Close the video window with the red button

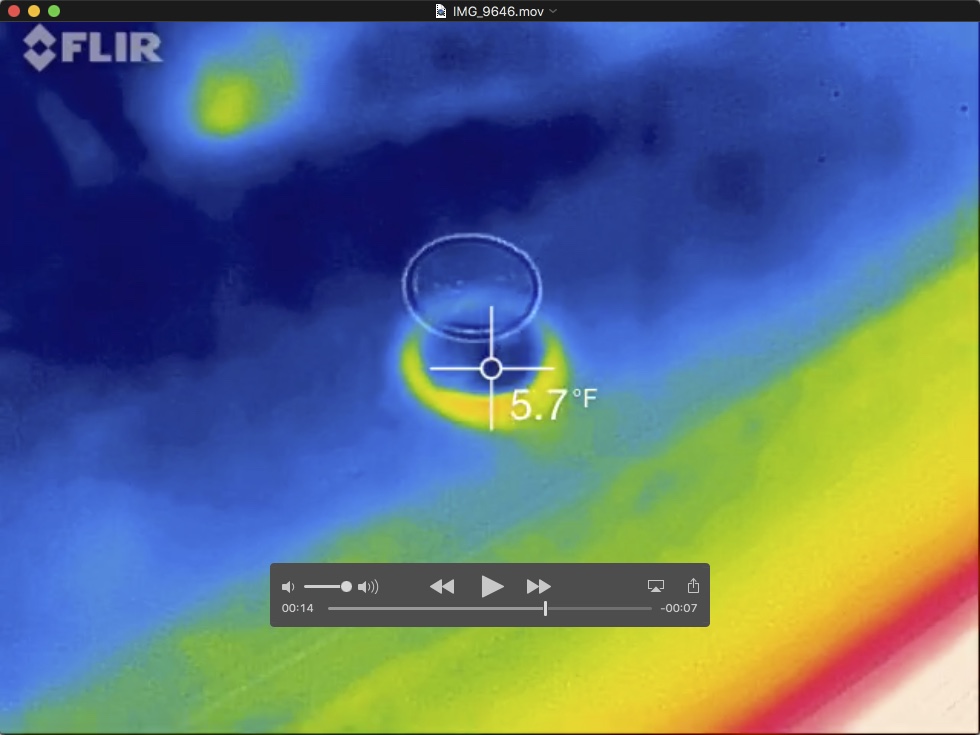click(14, 11)
